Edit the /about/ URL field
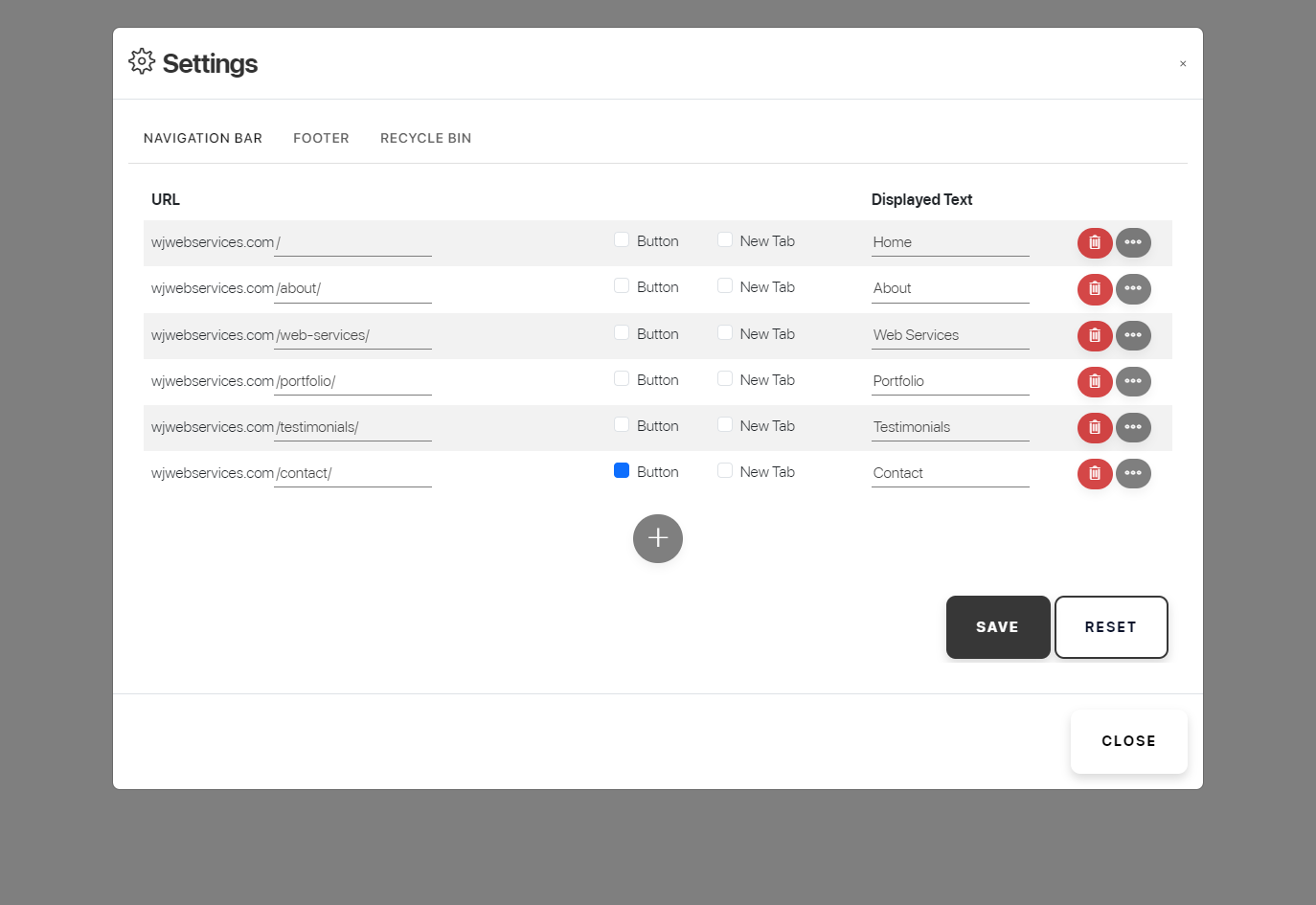The image size is (1316, 905). click(x=352, y=288)
